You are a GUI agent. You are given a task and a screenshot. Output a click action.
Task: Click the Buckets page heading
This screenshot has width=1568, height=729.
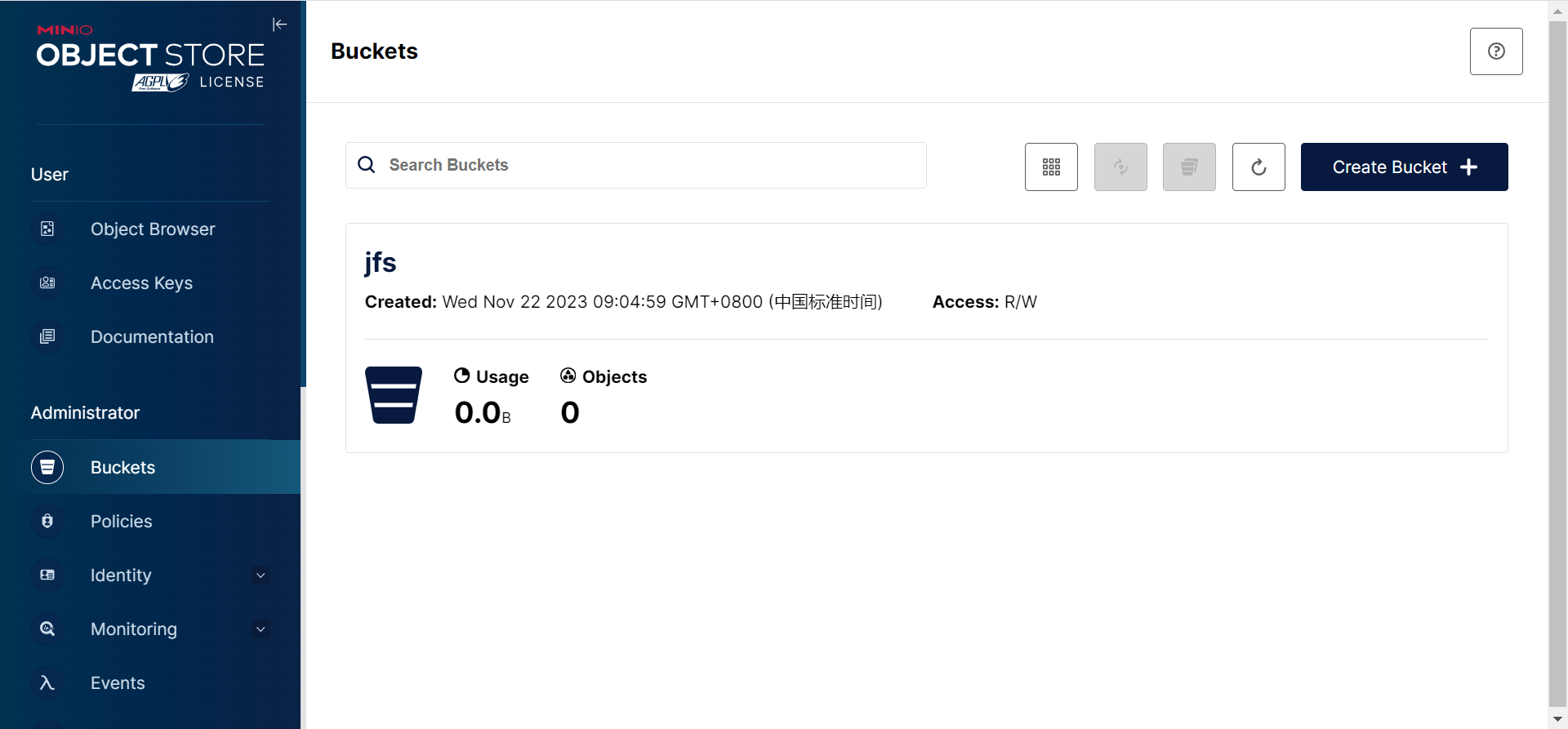[x=374, y=51]
